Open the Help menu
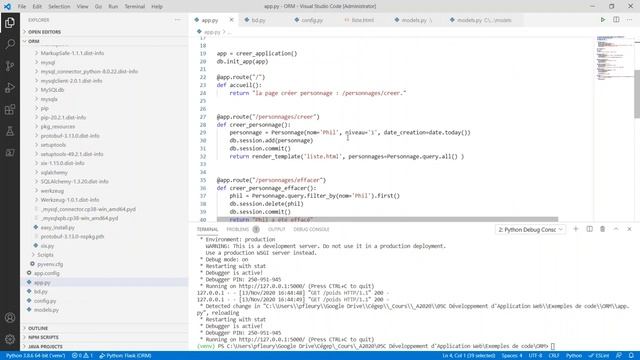 pos(157,7)
